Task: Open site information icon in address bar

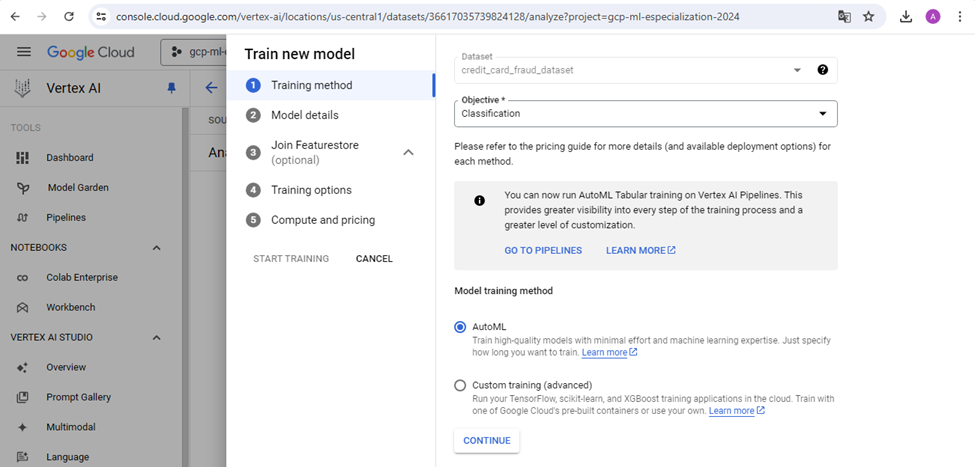Action: pyautogui.click(x=101, y=17)
